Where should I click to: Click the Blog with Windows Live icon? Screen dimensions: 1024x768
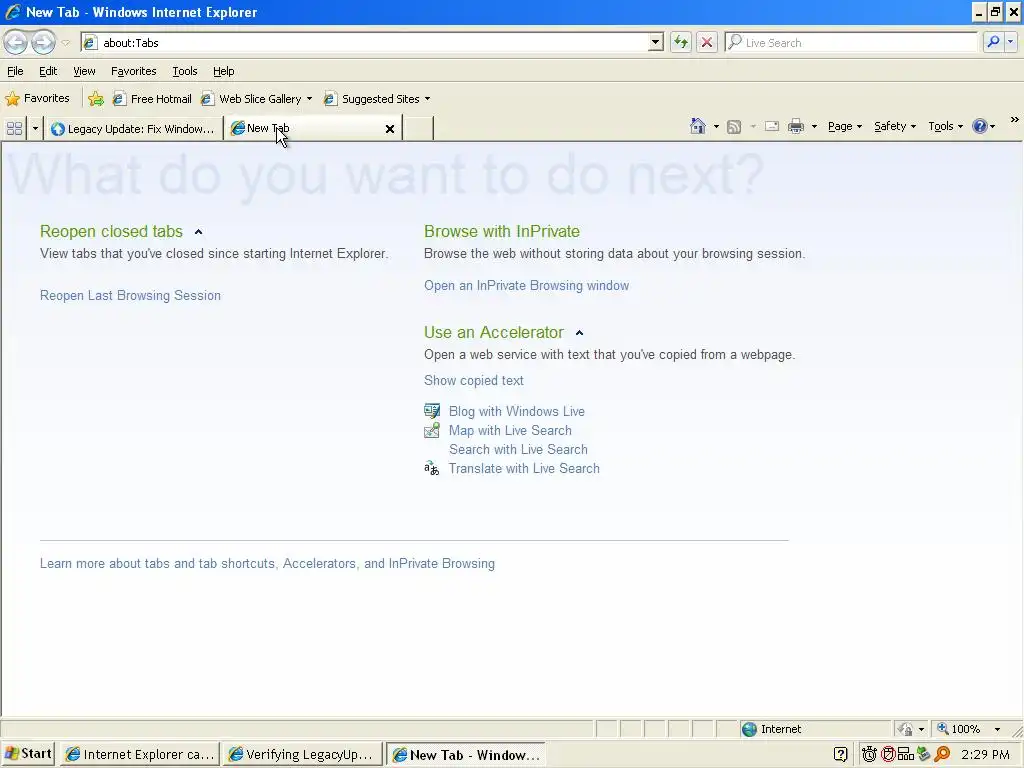point(432,411)
